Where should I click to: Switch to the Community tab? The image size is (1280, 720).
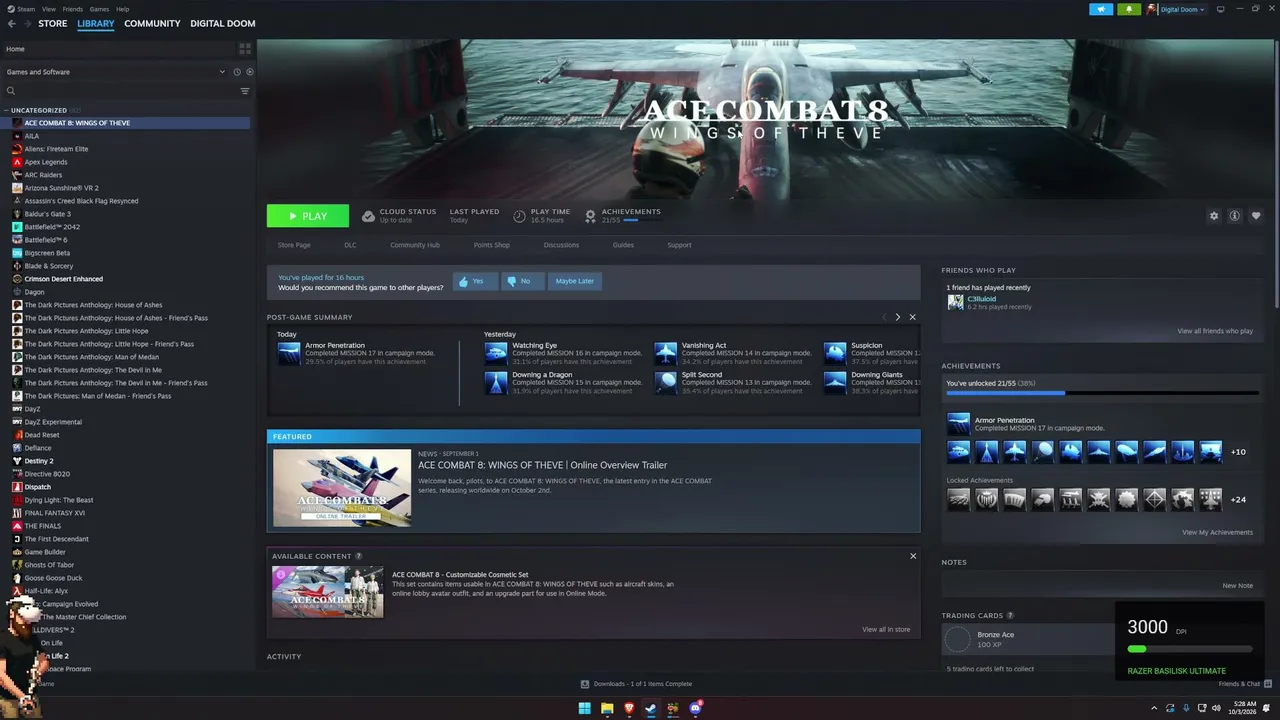[x=152, y=23]
